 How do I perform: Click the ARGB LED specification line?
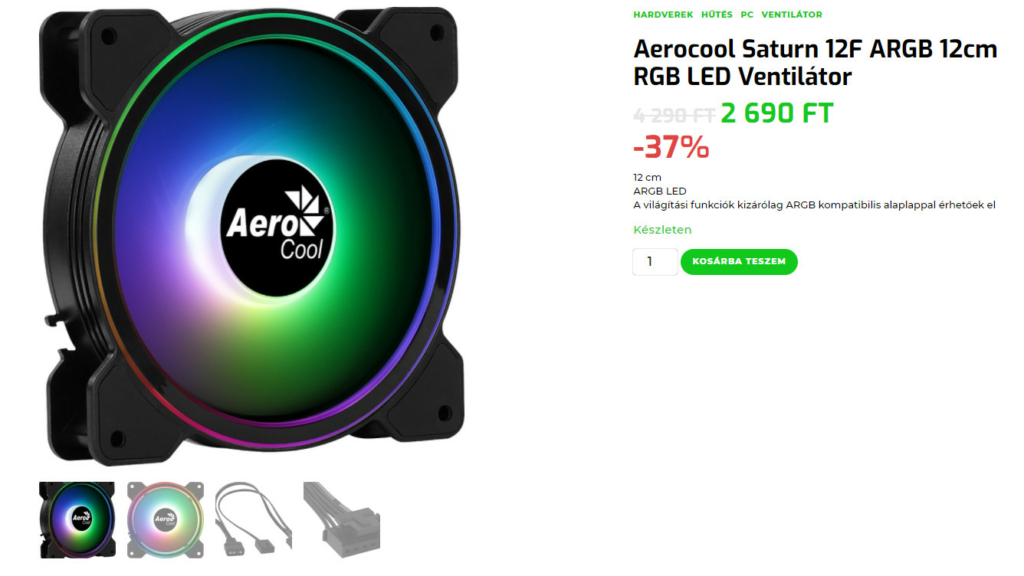tap(660, 191)
